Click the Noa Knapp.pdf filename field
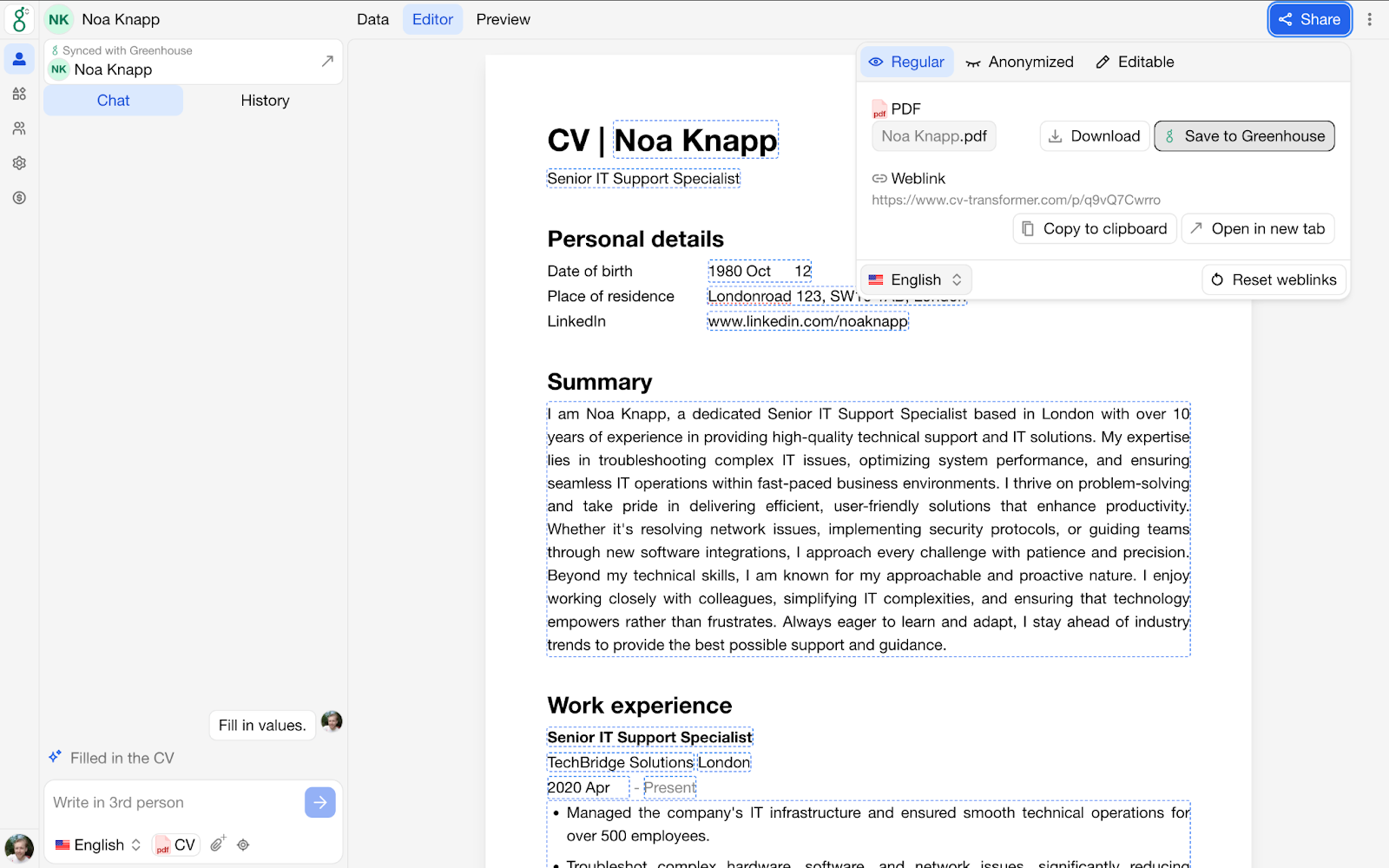Image resolution: width=1389 pixels, height=868 pixels. point(934,136)
